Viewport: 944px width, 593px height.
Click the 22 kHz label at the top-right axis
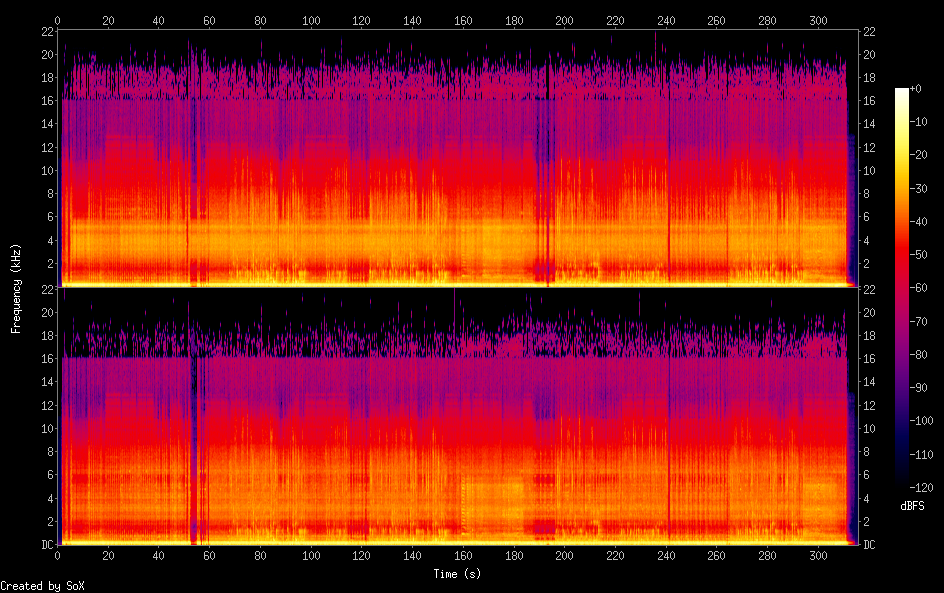[870, 31]
